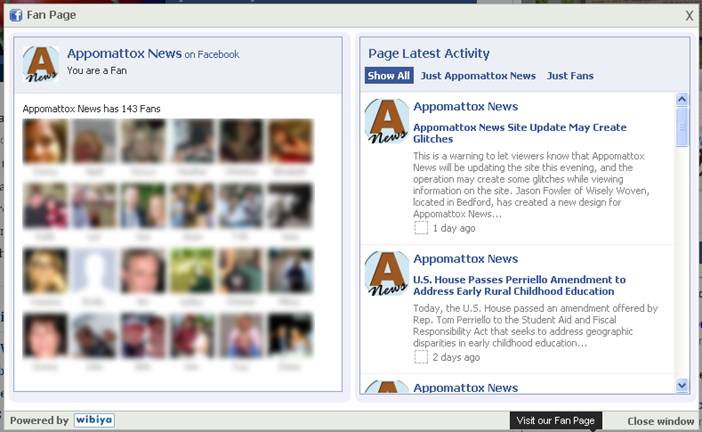Click the last fan thumbnail in the top row

(x=291, y=141)
